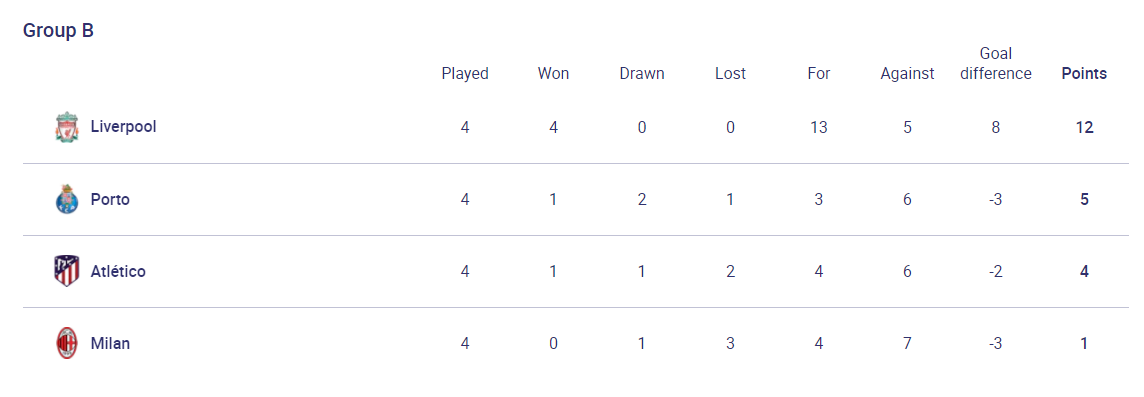
Task: Open the Liverpool team name link
Action: (x=123, y=126)
